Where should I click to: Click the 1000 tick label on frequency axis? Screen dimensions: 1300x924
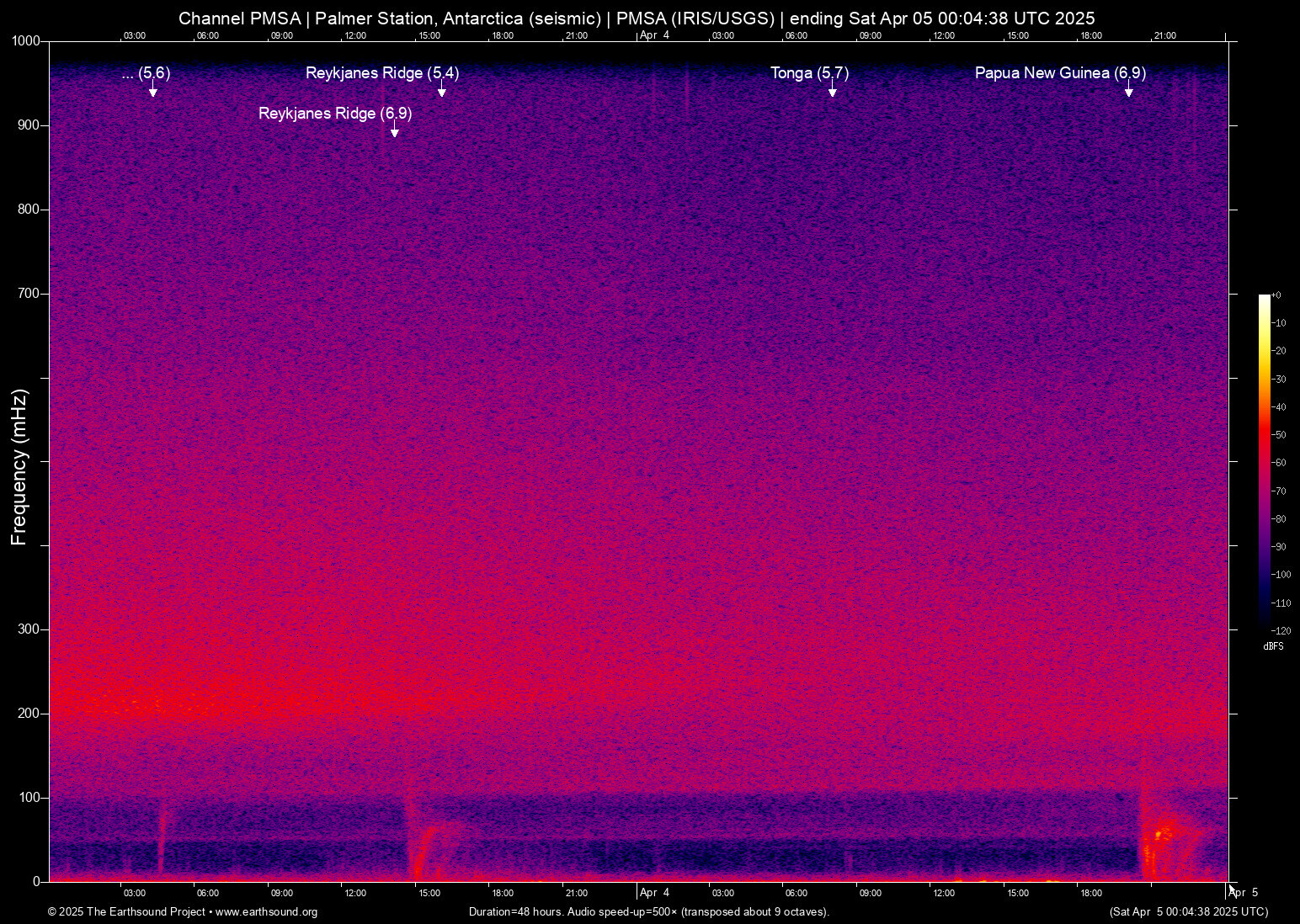[25, 41]
